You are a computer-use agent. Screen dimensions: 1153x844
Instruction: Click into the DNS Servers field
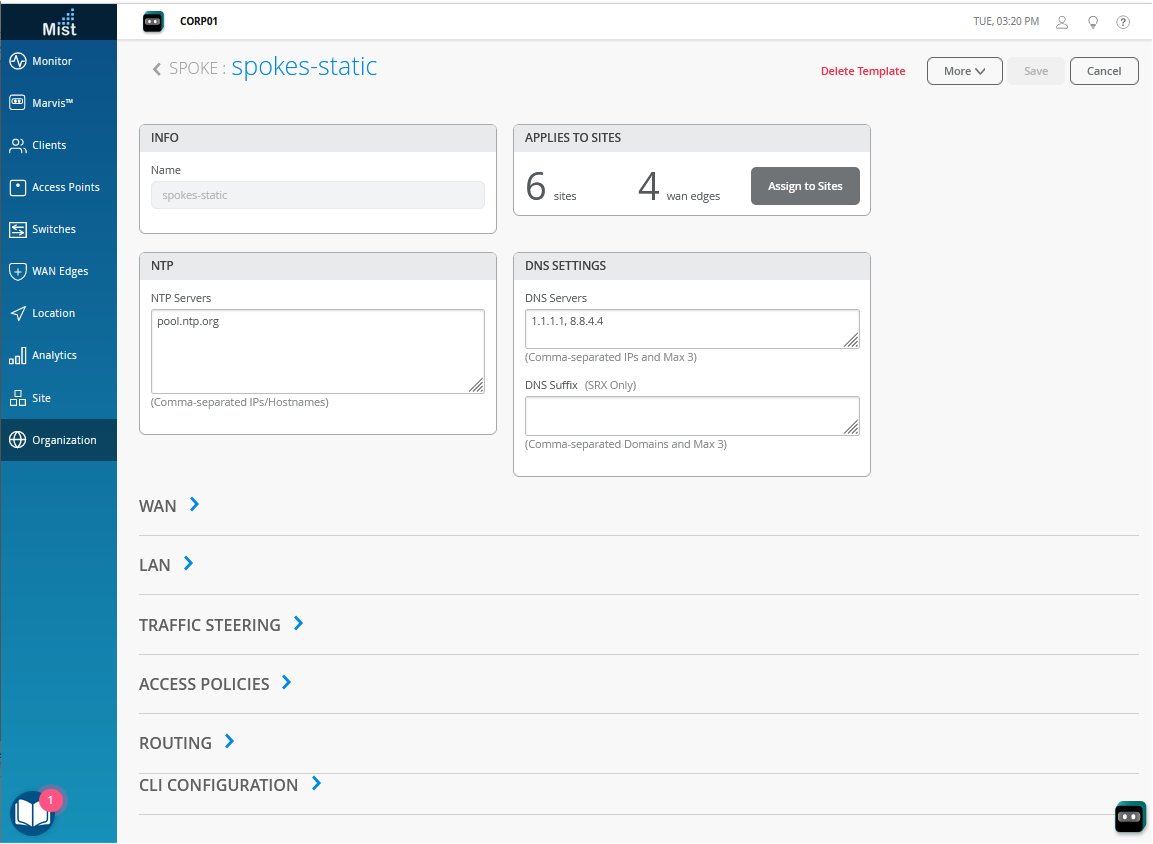pos(691,328)
